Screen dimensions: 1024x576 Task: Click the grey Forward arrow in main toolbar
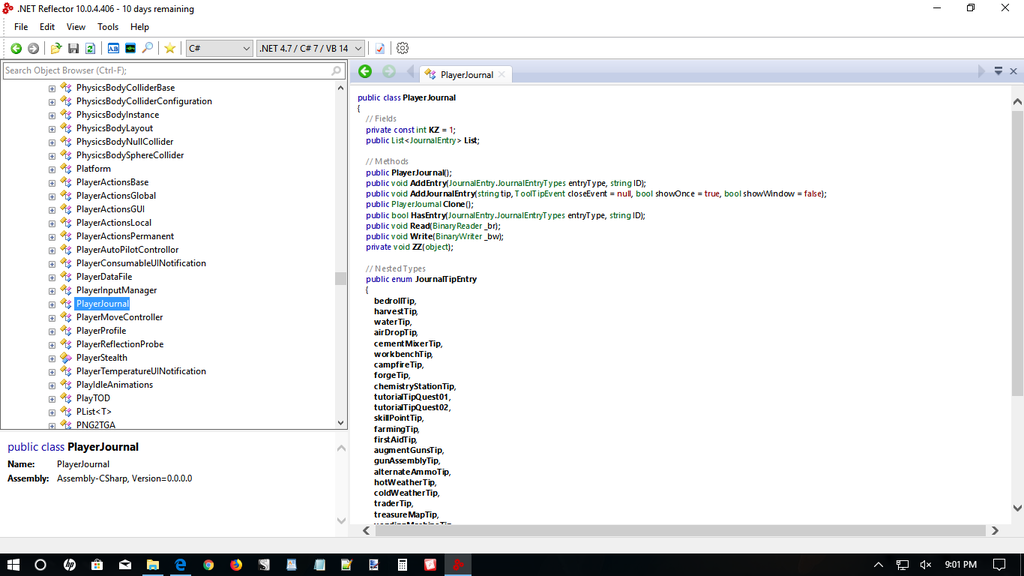tap(33, 48)
